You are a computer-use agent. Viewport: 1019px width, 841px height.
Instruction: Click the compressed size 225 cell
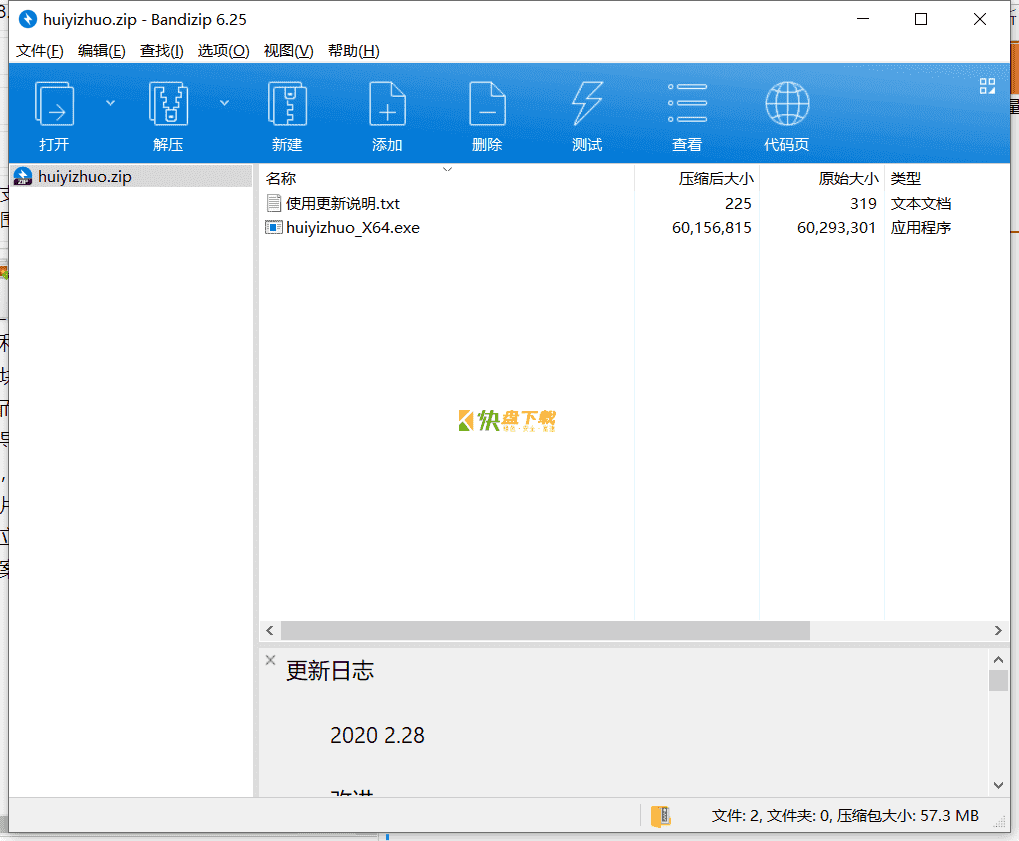tap(738, 203)
